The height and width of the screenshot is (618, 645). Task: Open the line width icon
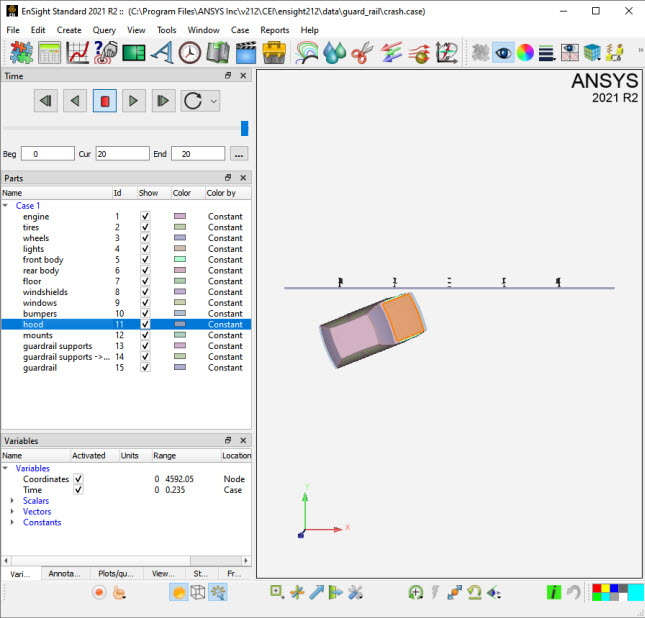coord(547,53)
